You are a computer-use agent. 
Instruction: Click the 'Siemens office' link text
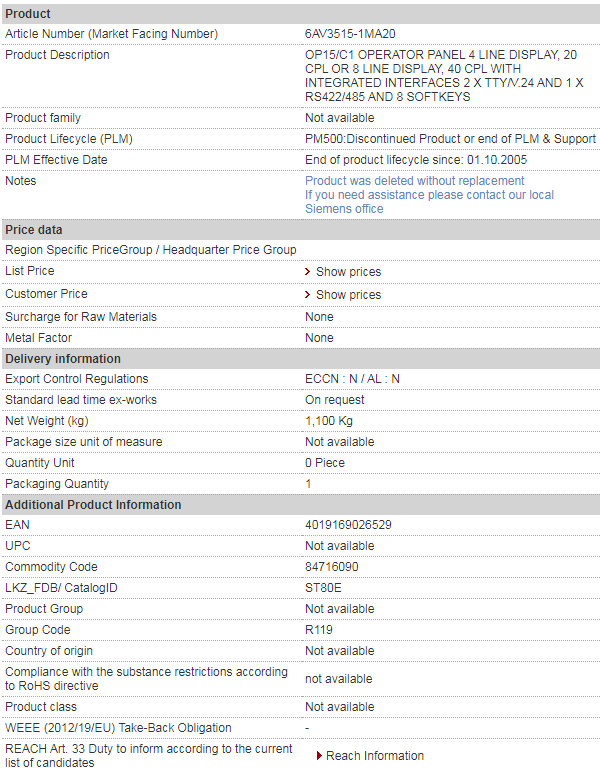(x=344, y=209)
